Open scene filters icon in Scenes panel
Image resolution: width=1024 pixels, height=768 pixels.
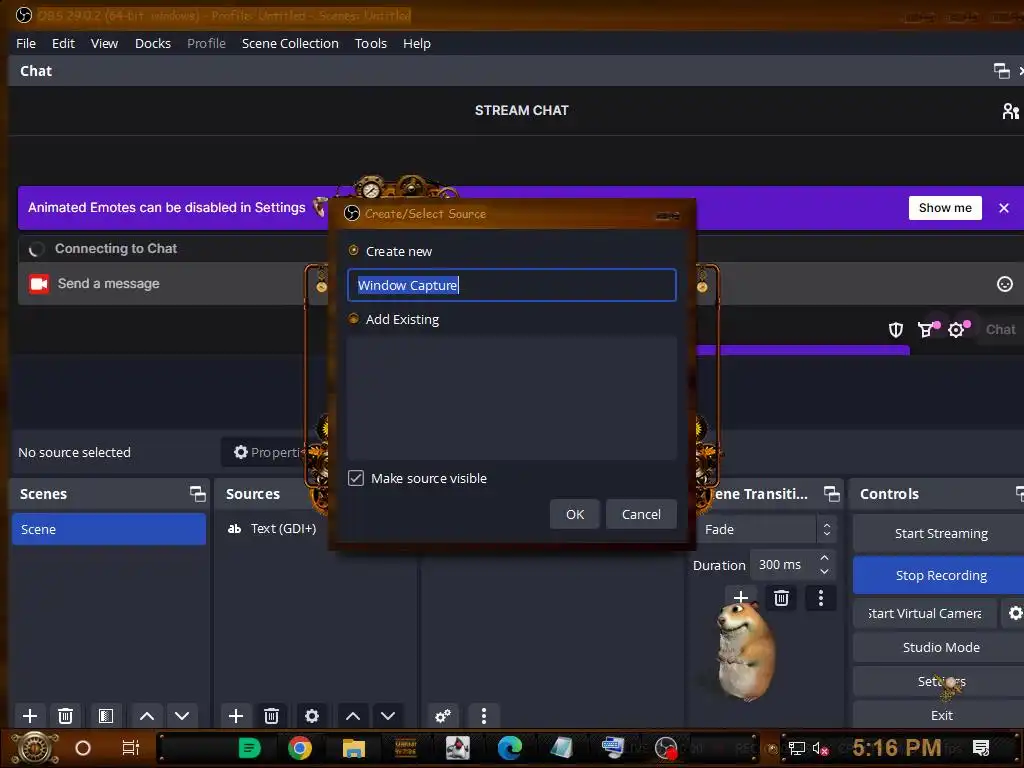tap(106, 716)
